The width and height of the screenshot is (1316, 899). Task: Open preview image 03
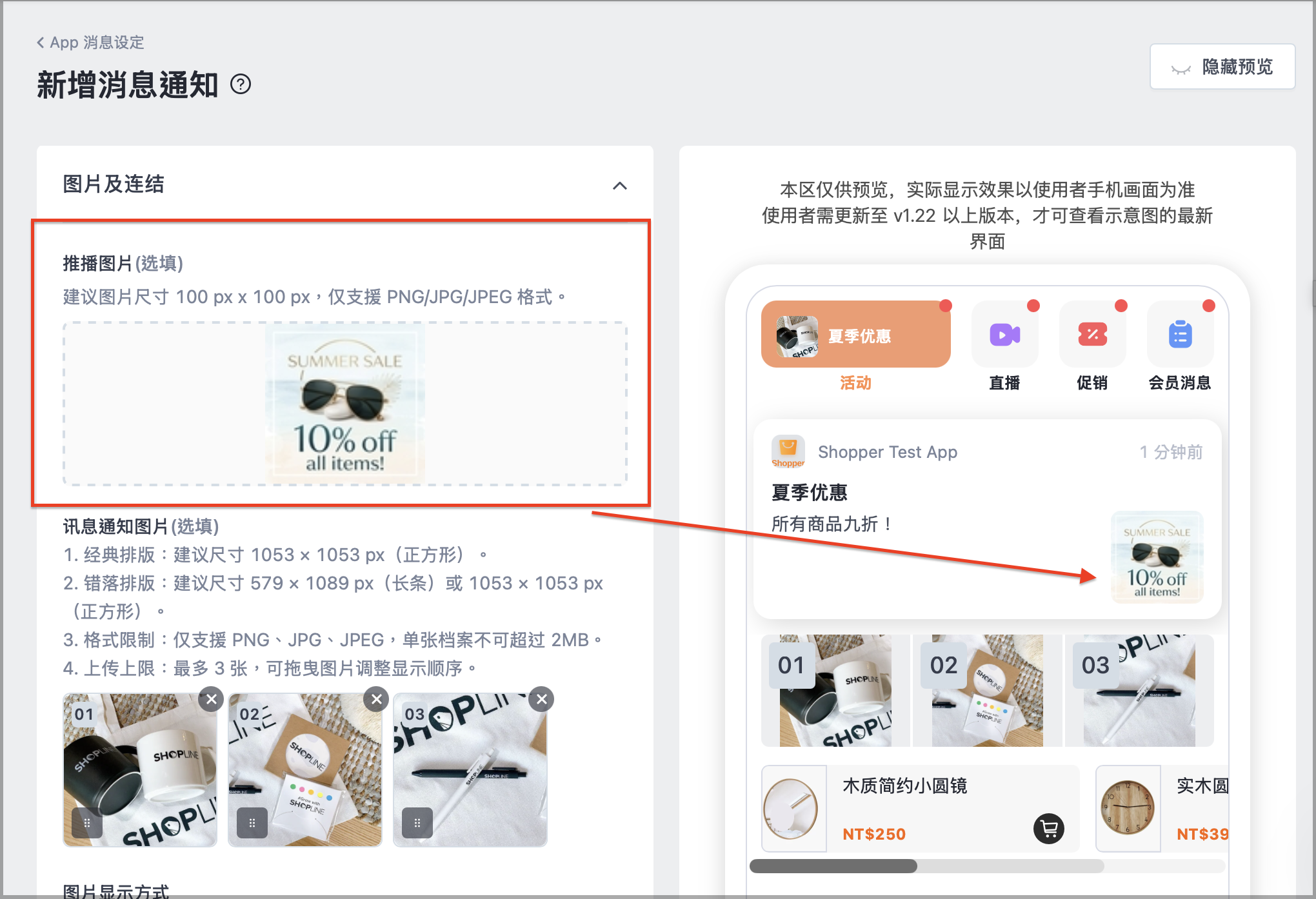pos(1140,691)
